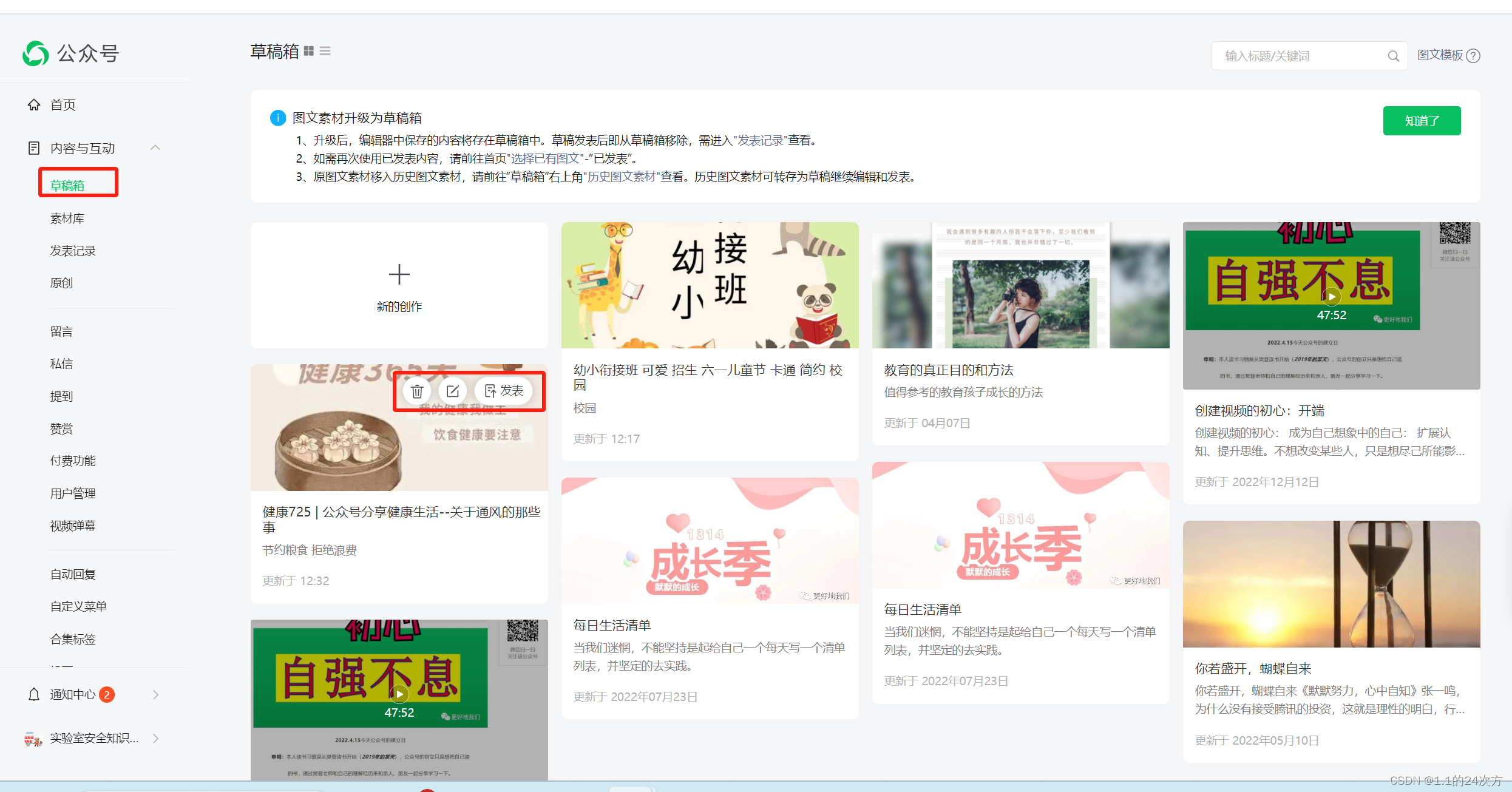Play the 自强不息 video in top-right card
The height and width of the screenshot is (792, 1512).
(1331, 297)
